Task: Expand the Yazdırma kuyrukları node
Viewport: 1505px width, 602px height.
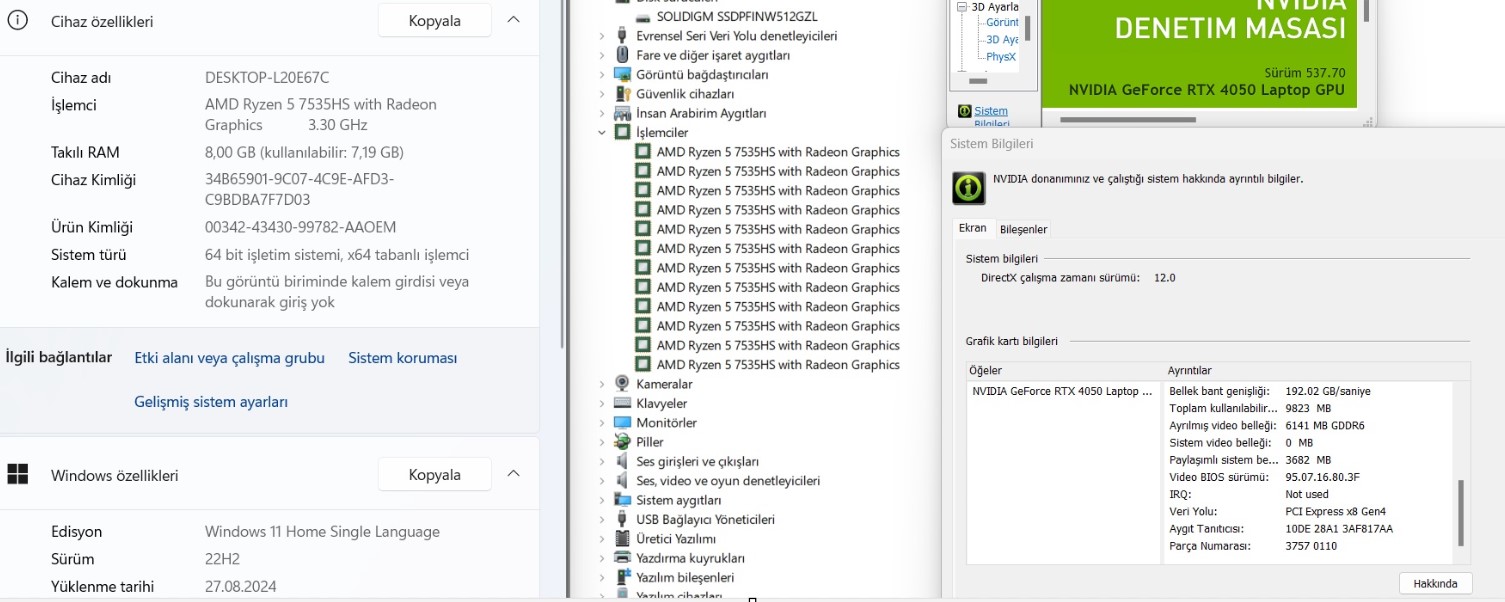Action: [602, 558]
